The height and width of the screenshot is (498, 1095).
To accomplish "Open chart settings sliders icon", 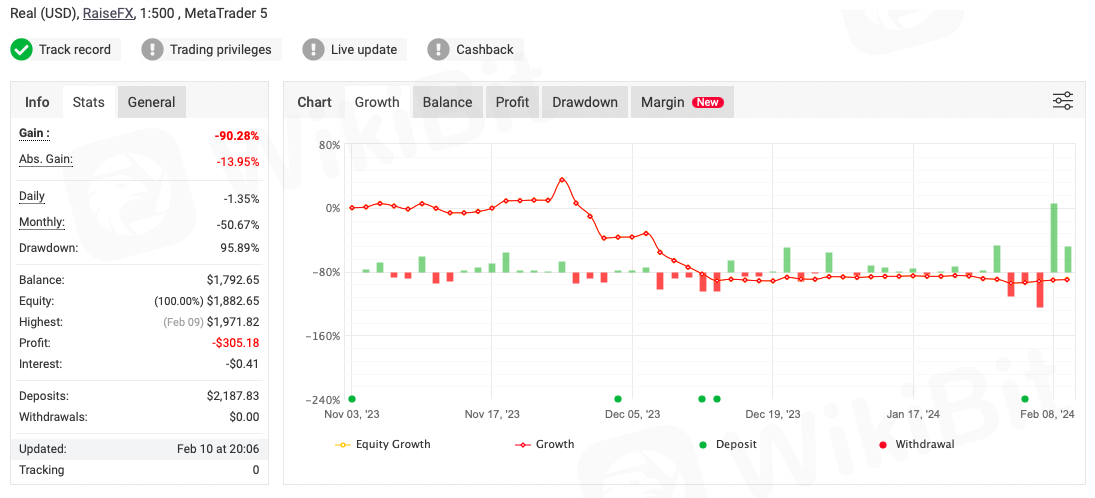I will tap(1062, 101).
